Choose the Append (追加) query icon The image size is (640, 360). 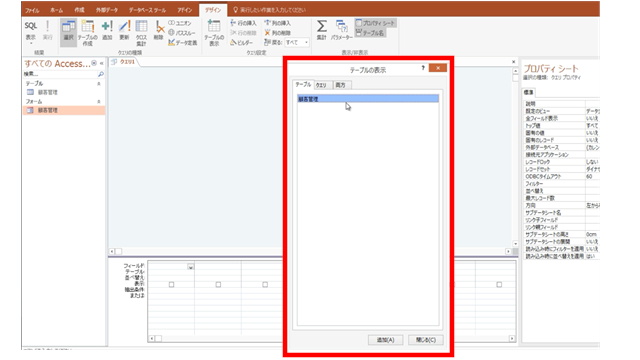point(107,31)
